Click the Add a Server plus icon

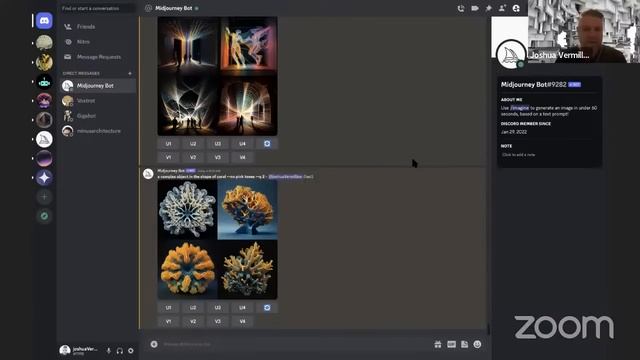point(44,197)
